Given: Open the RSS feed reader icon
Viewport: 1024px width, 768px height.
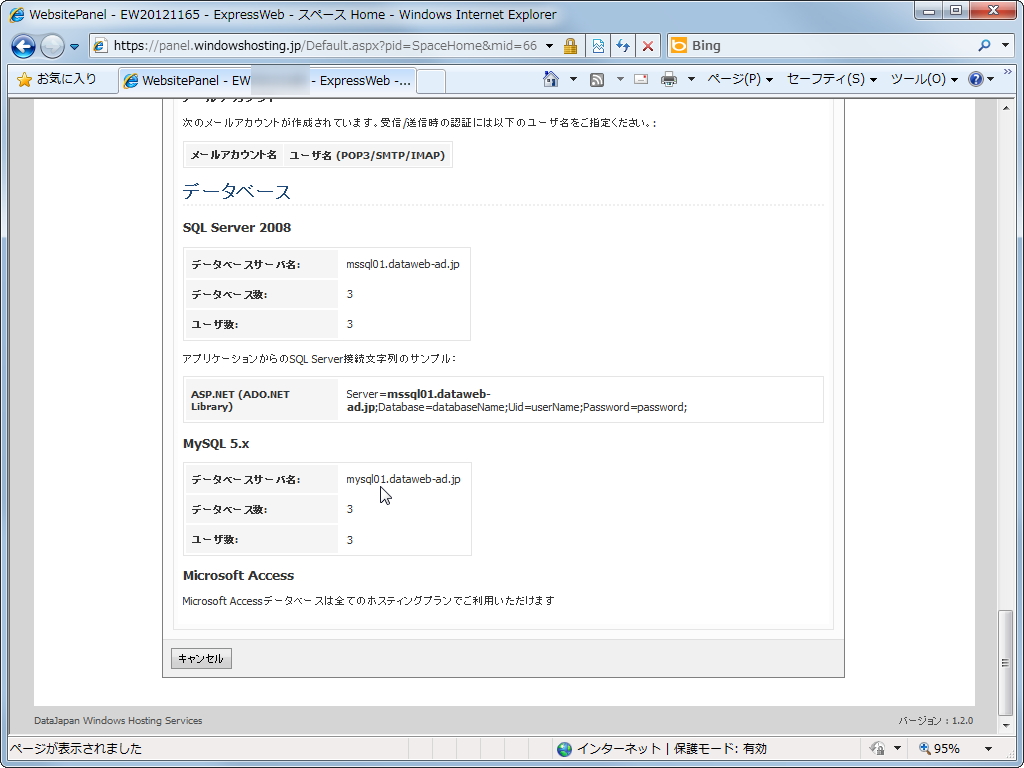Looking at the screenshot, I should point(598,80).
